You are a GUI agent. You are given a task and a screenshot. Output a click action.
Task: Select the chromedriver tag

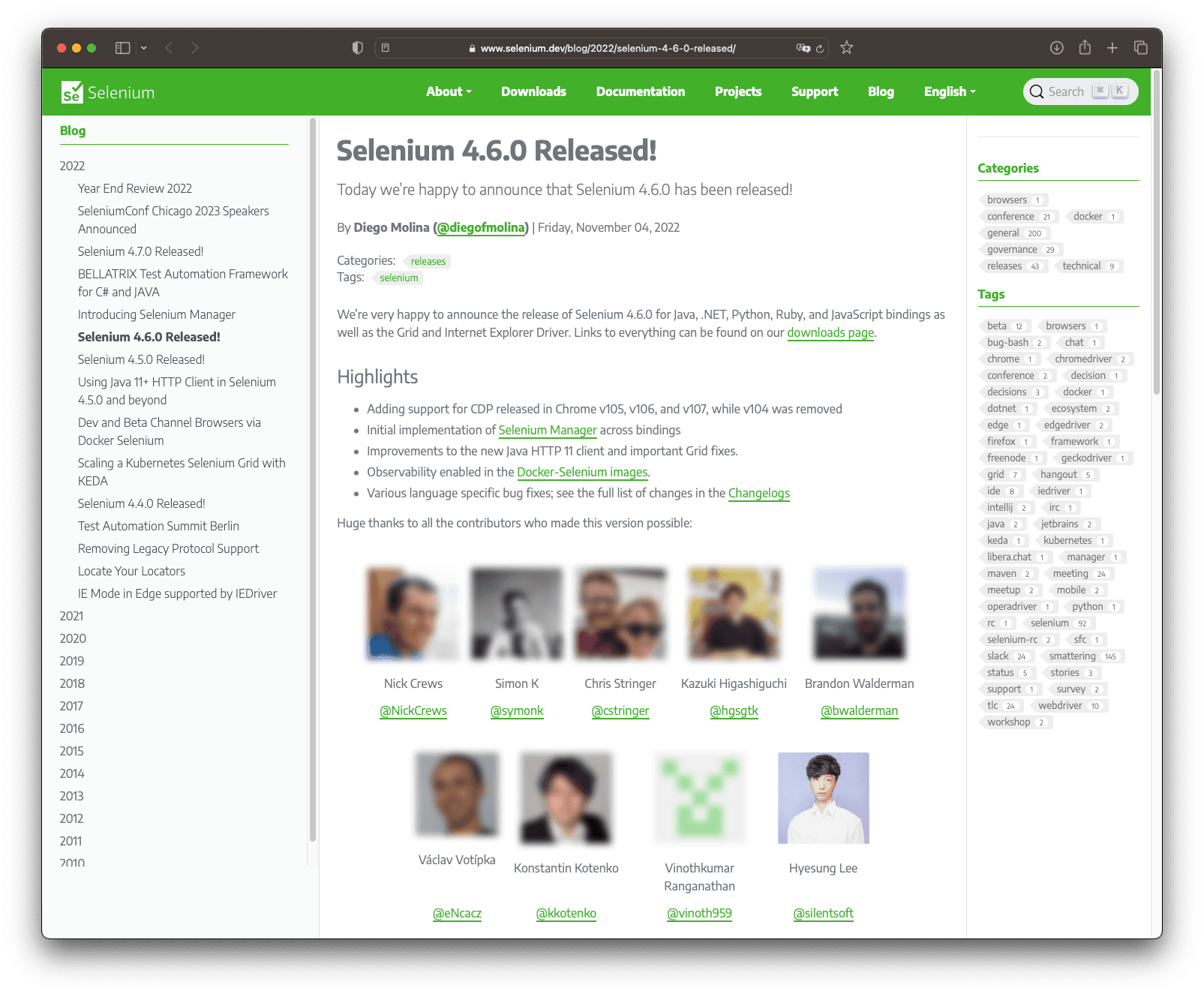click(x=1089, y=359)
